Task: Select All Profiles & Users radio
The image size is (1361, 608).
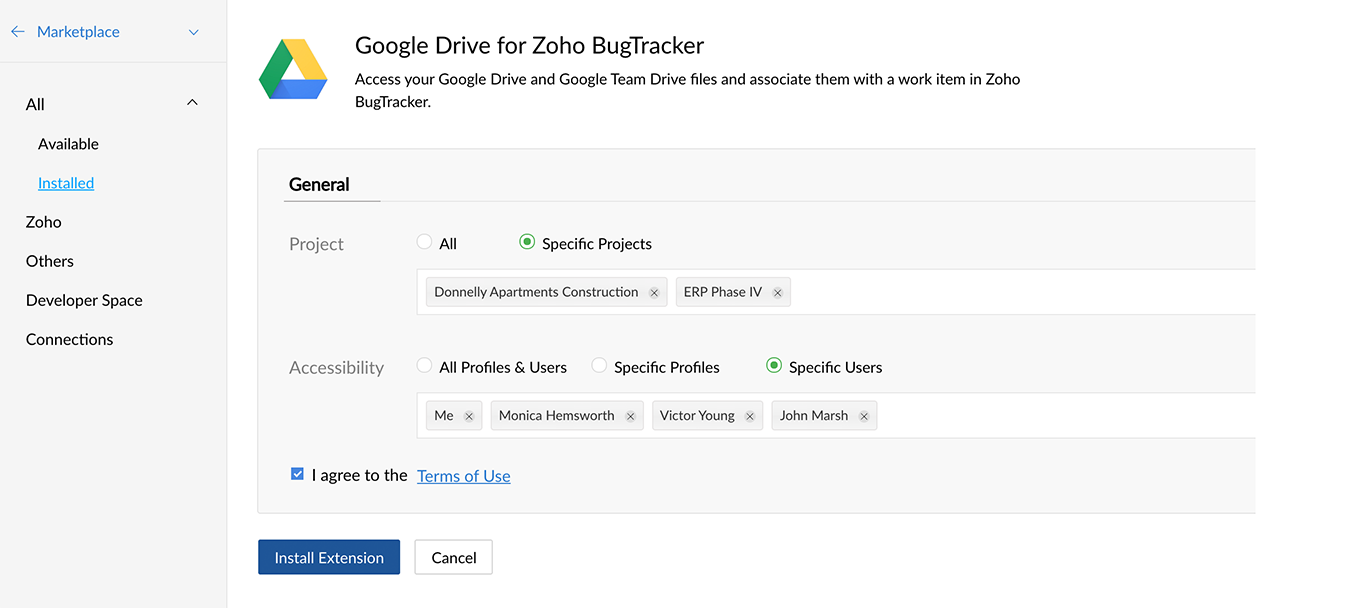Action: pyautogui.click(x=424, y=366)
